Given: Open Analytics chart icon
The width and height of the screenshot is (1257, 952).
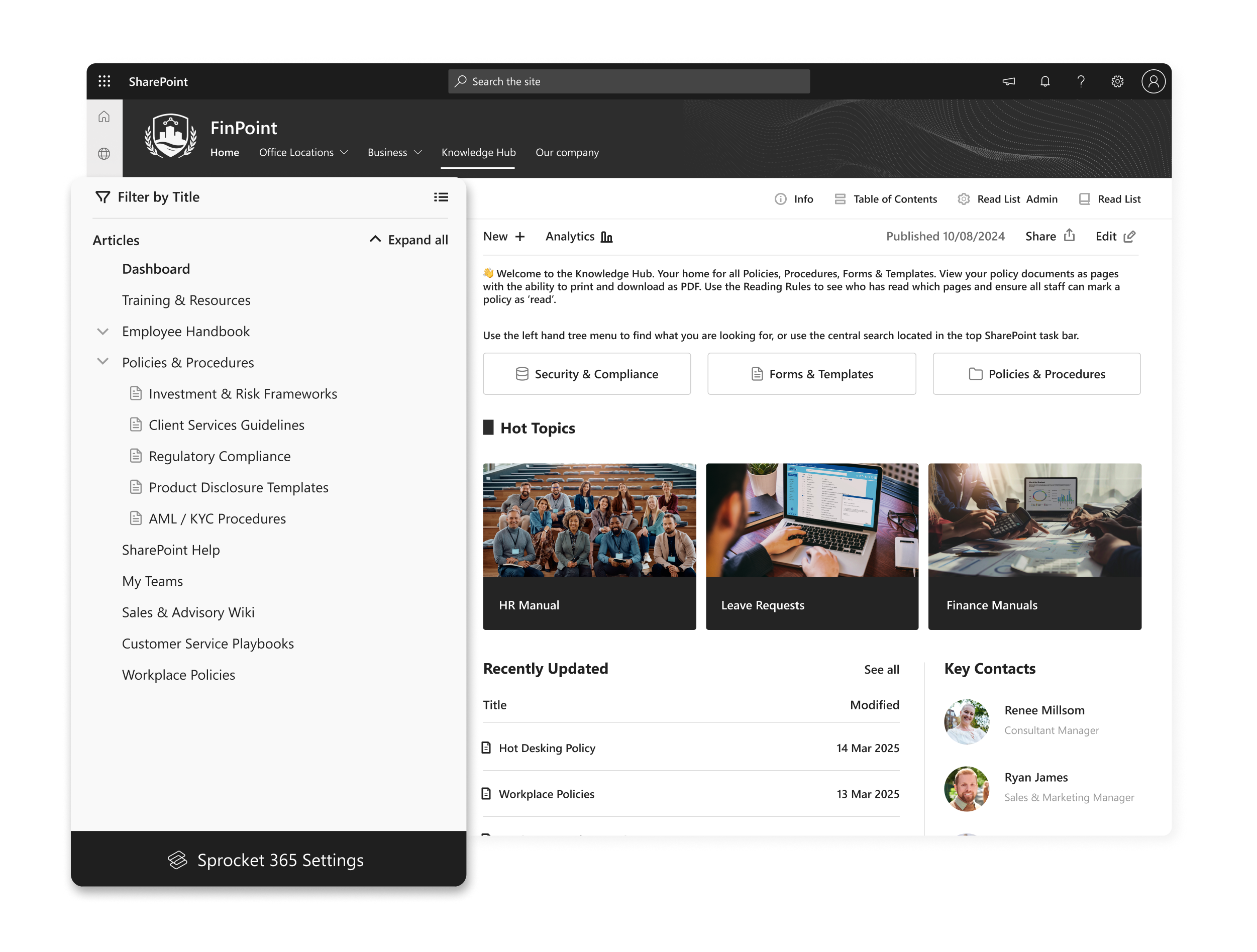Looking at the screenshot, I should [606, 237].
